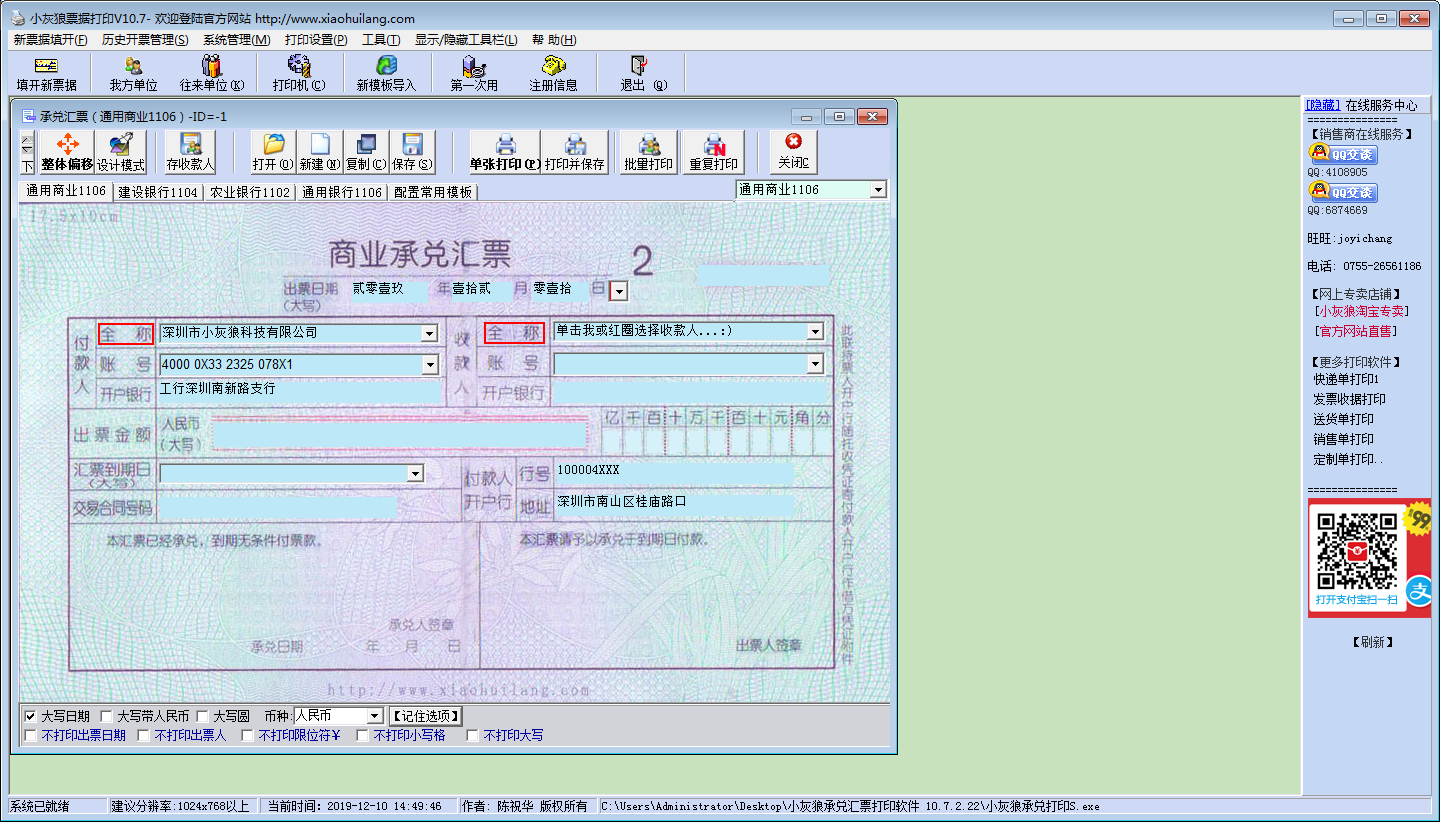Image resolution: width=1440 pixels, height=822 pixels.
Task: Open the 新票据填开 menu
Action: [51, 40]
